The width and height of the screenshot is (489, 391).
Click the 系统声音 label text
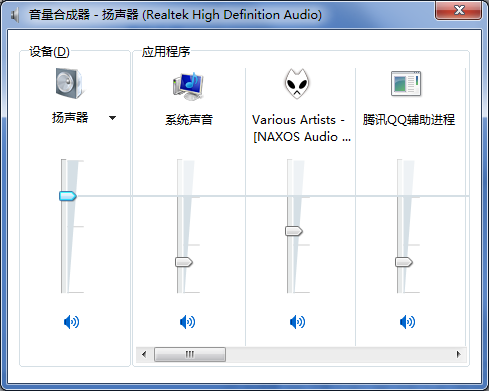[189, 120]
